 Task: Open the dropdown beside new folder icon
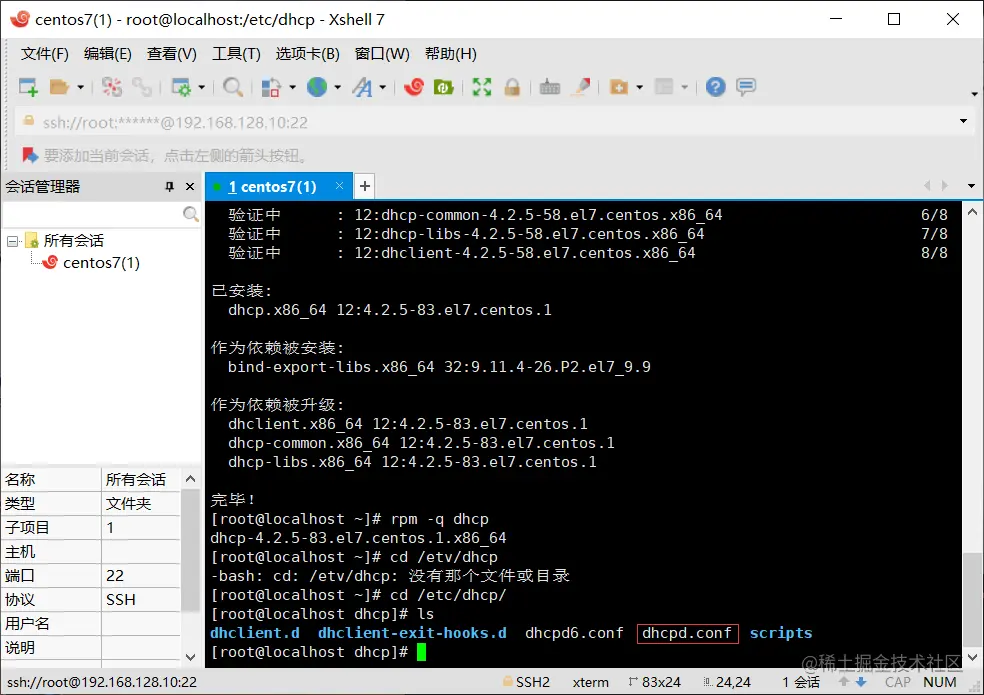pos(639,87)
